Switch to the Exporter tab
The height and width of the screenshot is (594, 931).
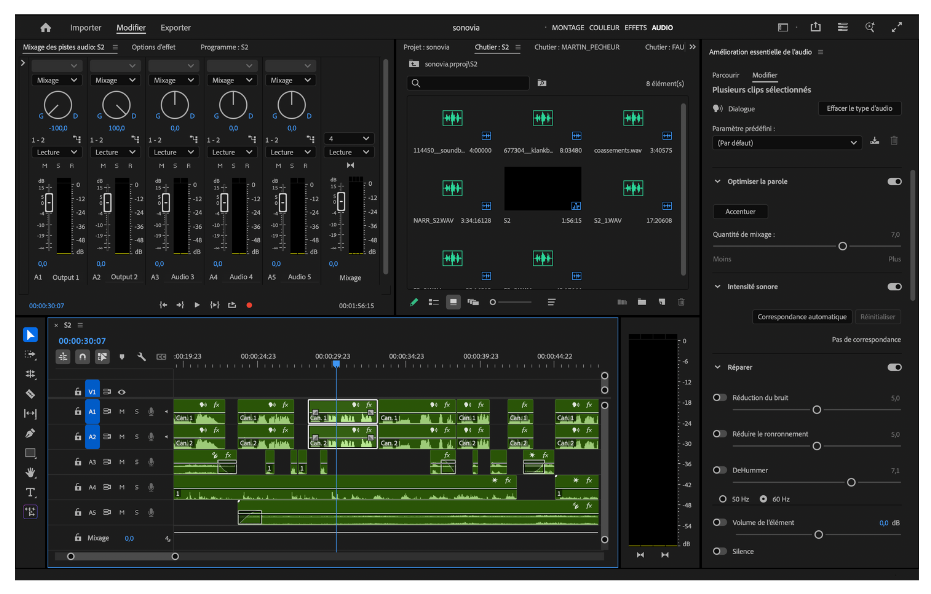click(175, 27)
